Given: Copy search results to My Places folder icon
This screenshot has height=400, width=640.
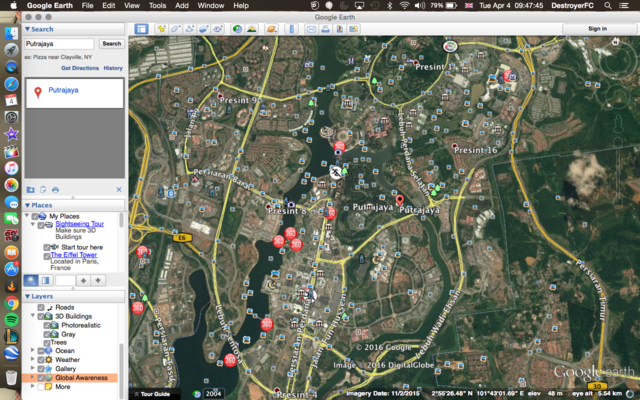Looking at the screenshot, I should pos(31,189).
